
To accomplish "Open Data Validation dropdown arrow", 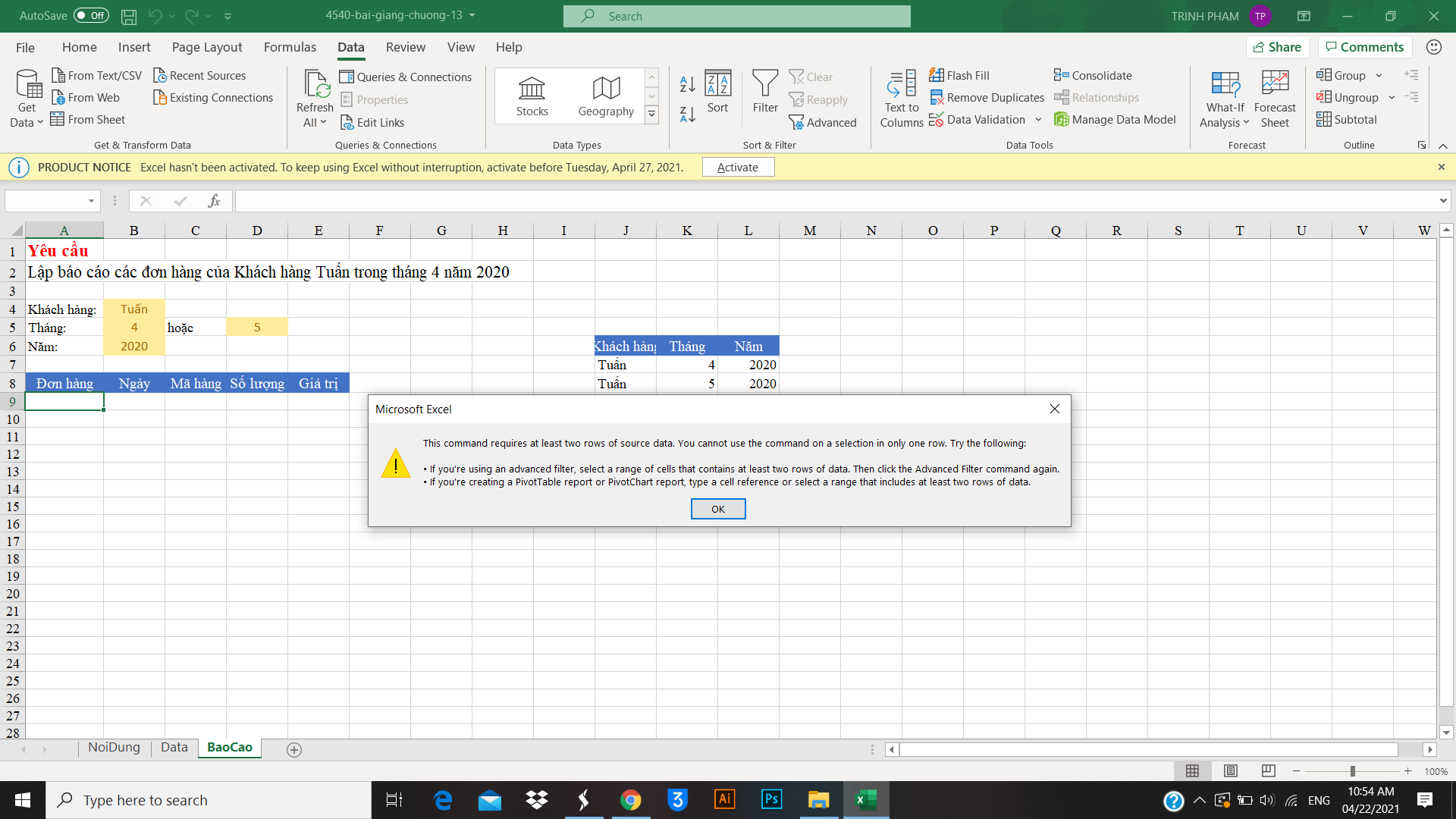I will [x=1038, y=119].
